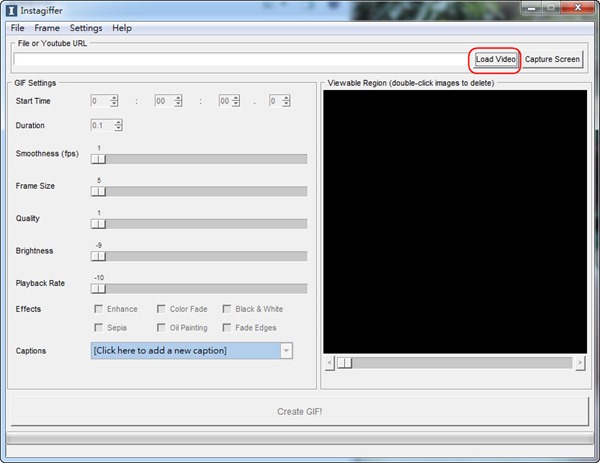The image size is (600, 463).
Task: Click the left arrow of the preview scrollbar
Action: [x=330, y=363]
